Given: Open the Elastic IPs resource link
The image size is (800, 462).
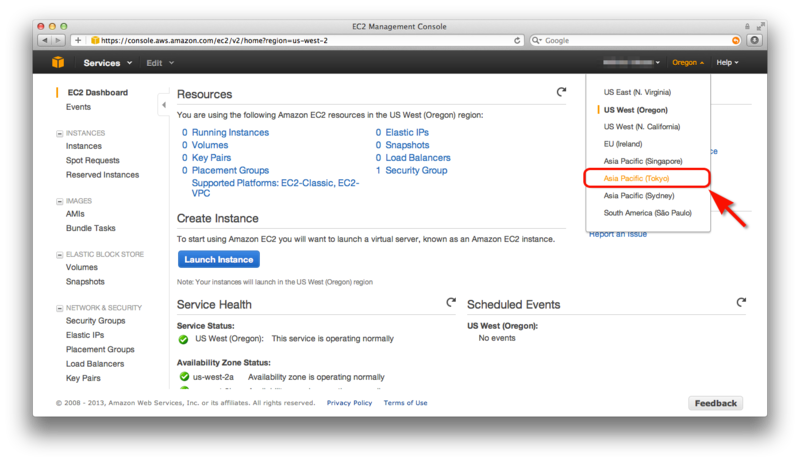Looking at the screenshot, I should point(407,132).
